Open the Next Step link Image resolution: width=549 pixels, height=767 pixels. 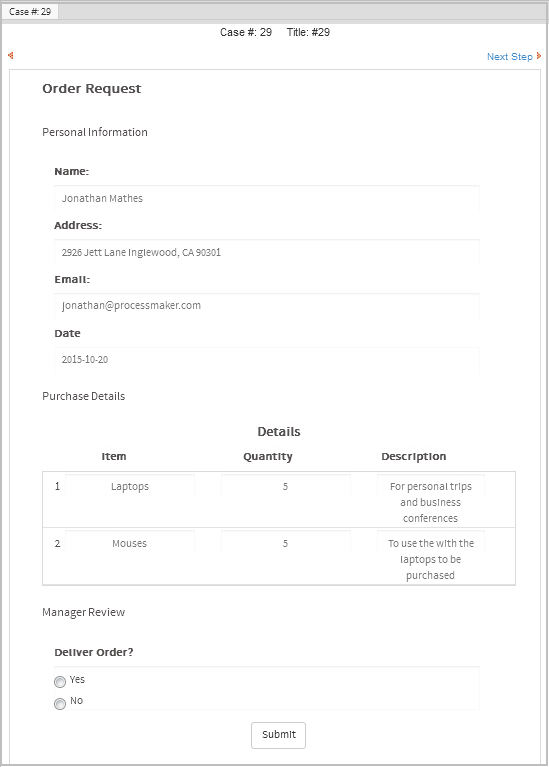pos(509,57)
